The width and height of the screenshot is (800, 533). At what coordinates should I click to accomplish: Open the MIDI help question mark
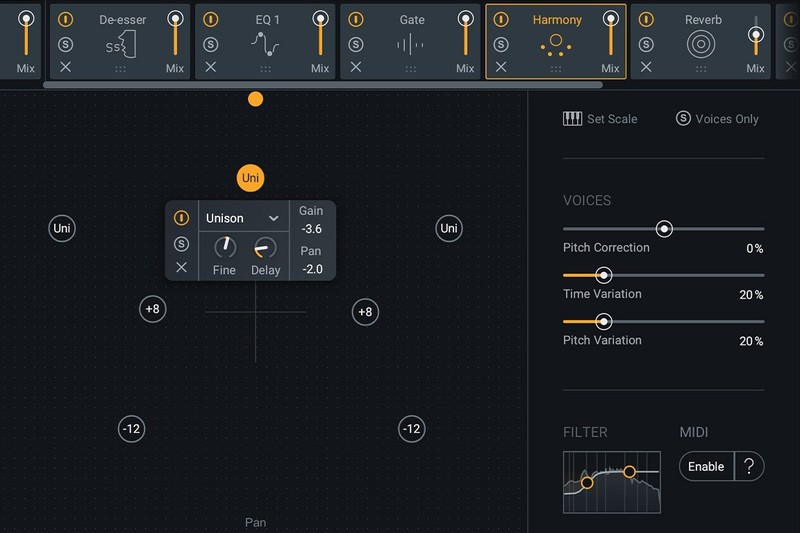(750, 466)
